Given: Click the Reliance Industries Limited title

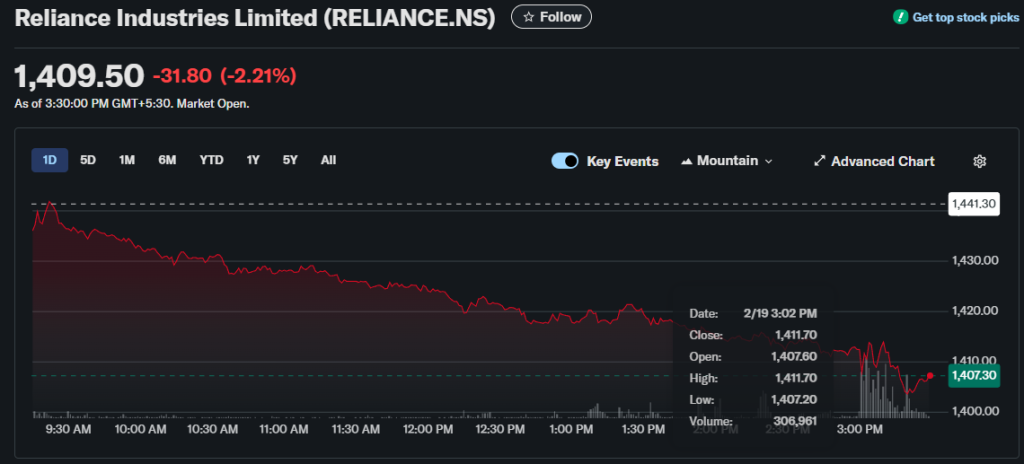Looking at the screenshot, I should pos(255,18).
